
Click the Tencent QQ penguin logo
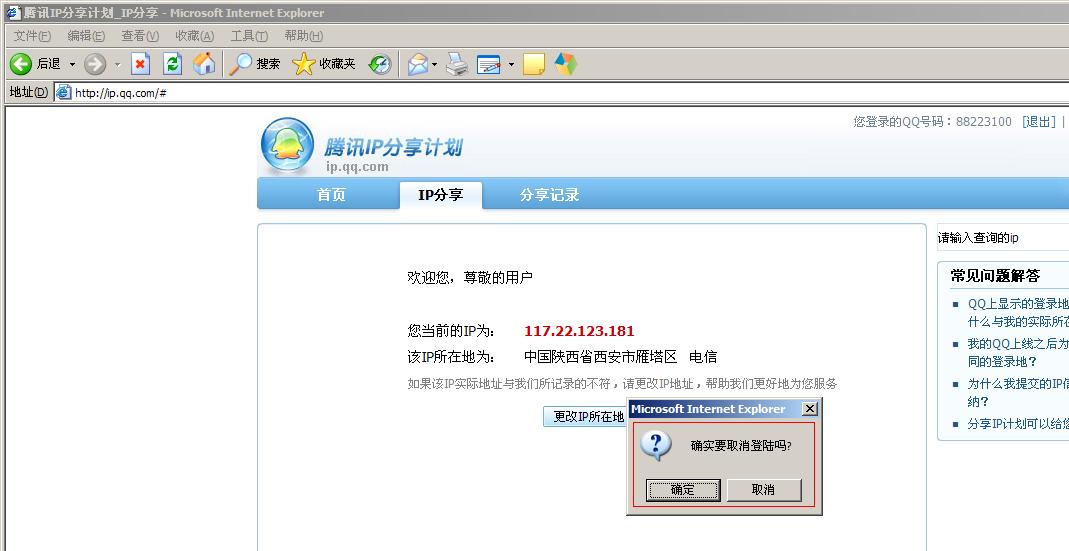coord(288,145)
